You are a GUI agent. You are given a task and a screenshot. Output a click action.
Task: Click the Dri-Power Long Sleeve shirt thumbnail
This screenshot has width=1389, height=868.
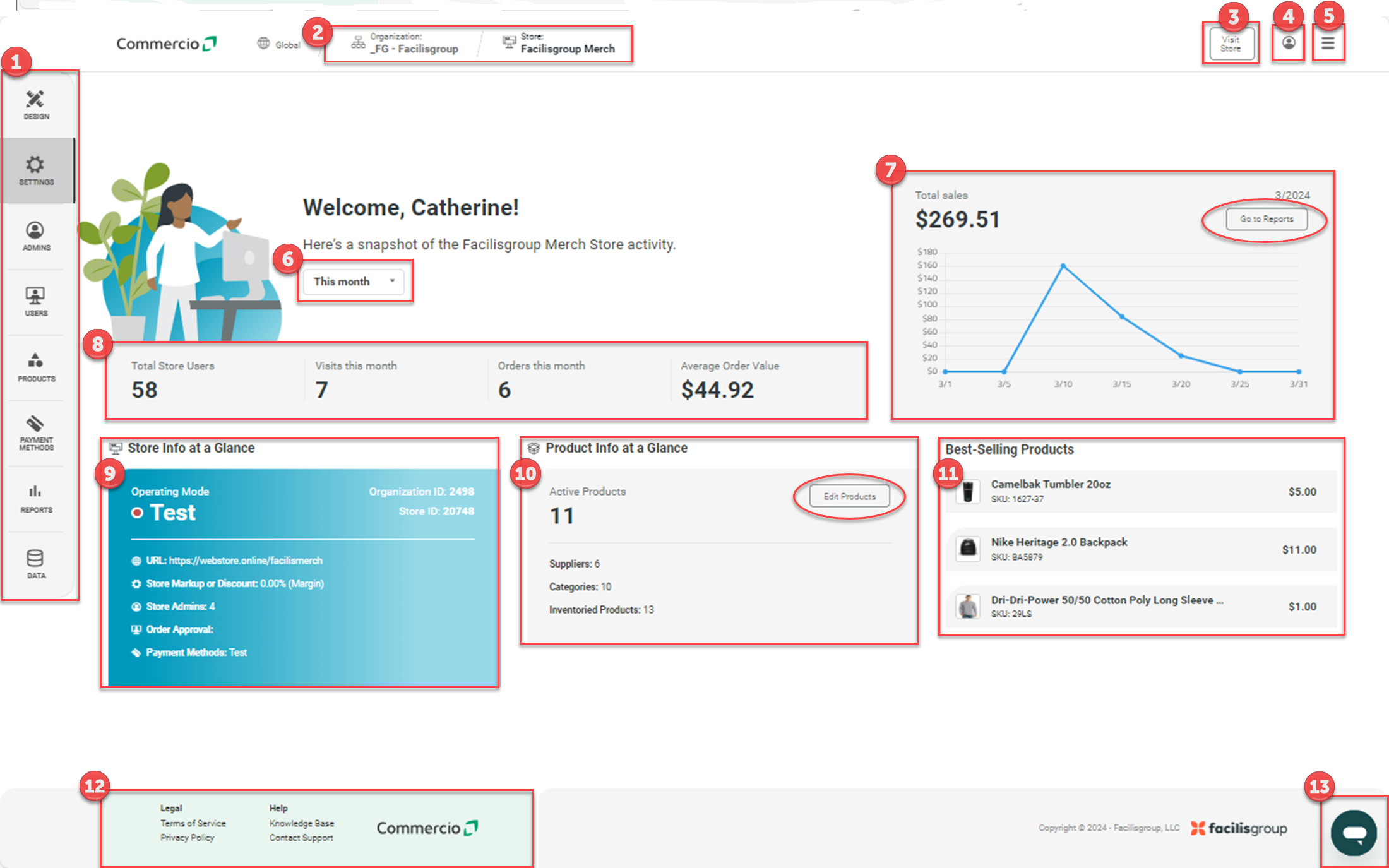click(968, 607)
